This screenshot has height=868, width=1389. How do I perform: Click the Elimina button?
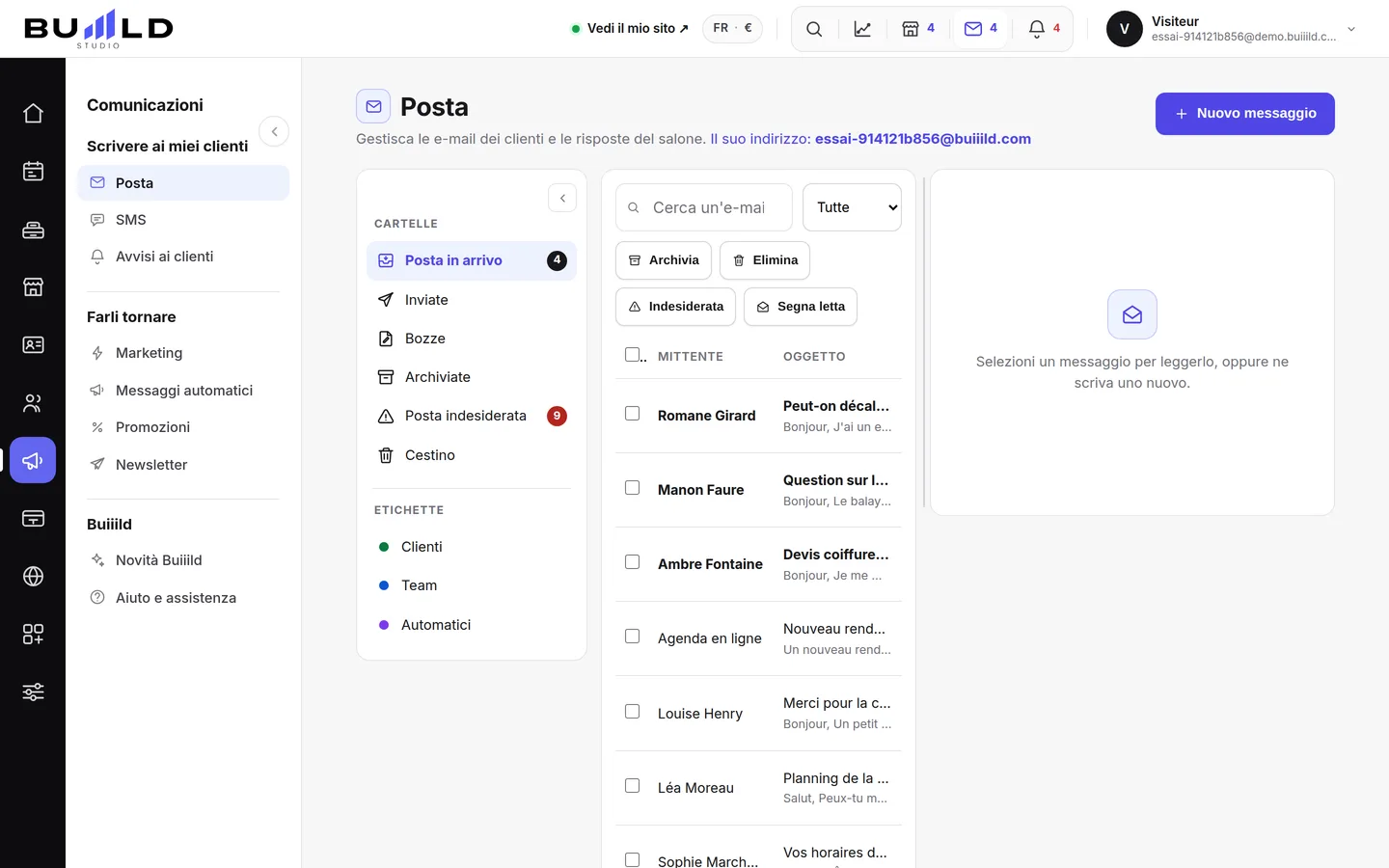pos(765,260)
